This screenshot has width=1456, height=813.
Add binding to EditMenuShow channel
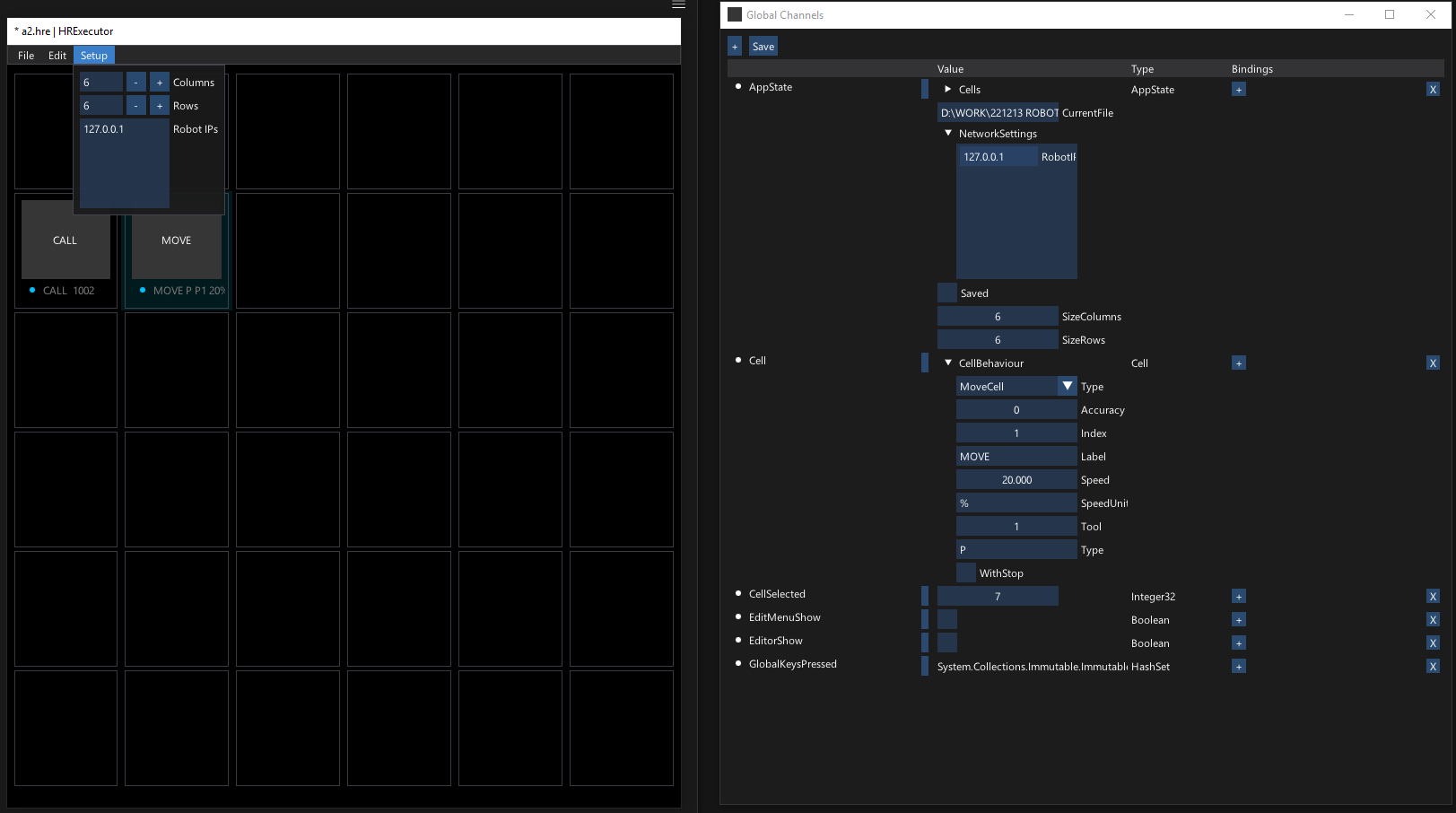[1239, 620]
